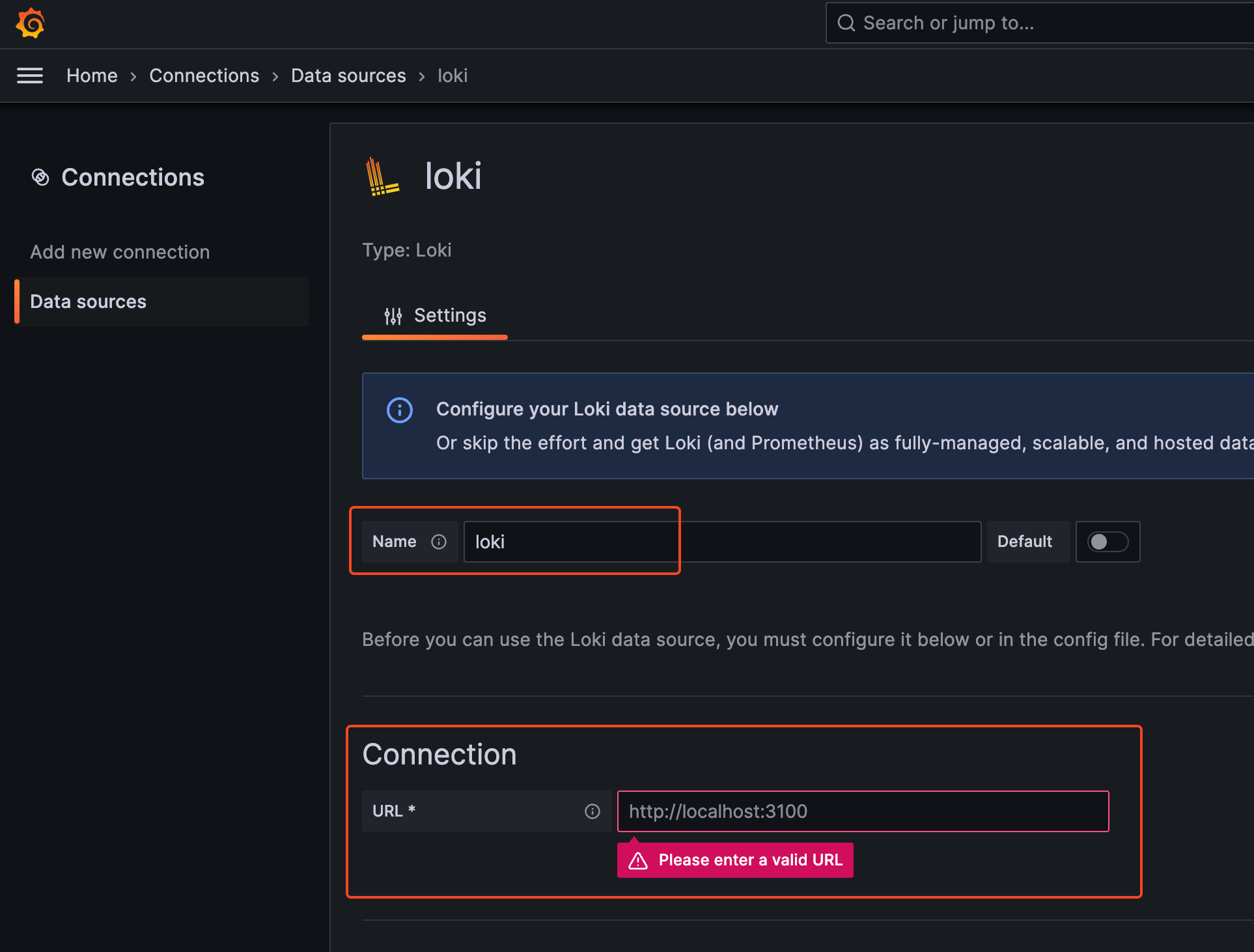The height and width of the screenshot is (952, 1254).
Task: Click the search magnifier icon
Action: click(x=846, y=23)
